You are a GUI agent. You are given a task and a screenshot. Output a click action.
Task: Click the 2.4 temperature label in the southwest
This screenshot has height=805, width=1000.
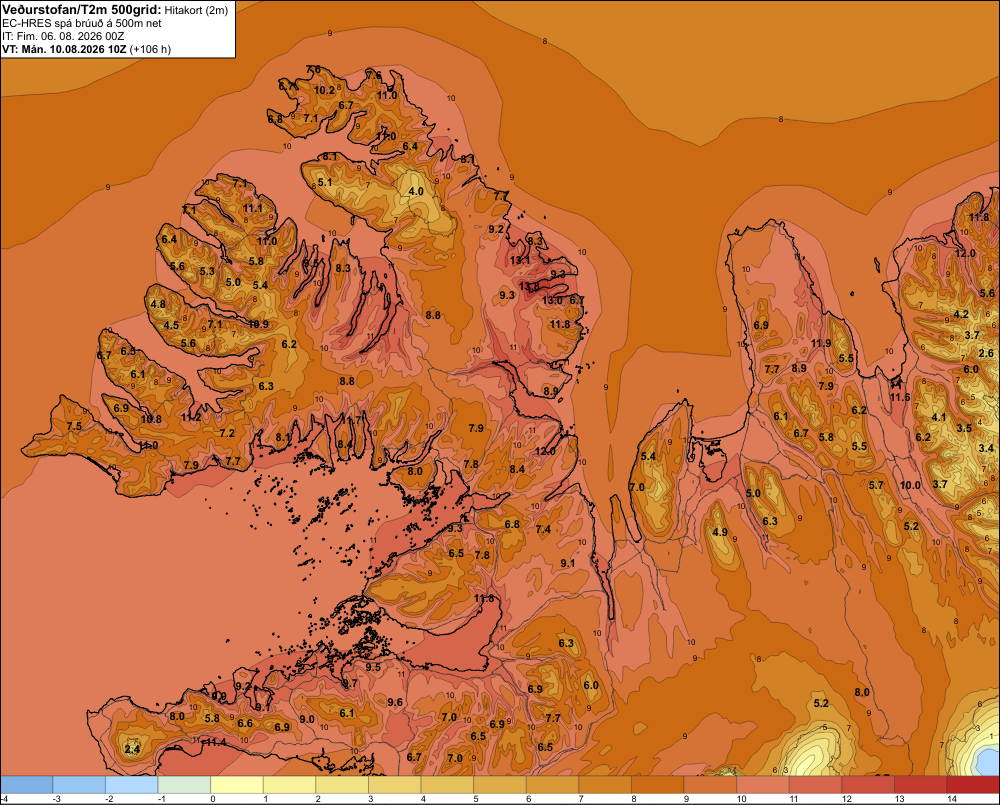click(132, 749)
